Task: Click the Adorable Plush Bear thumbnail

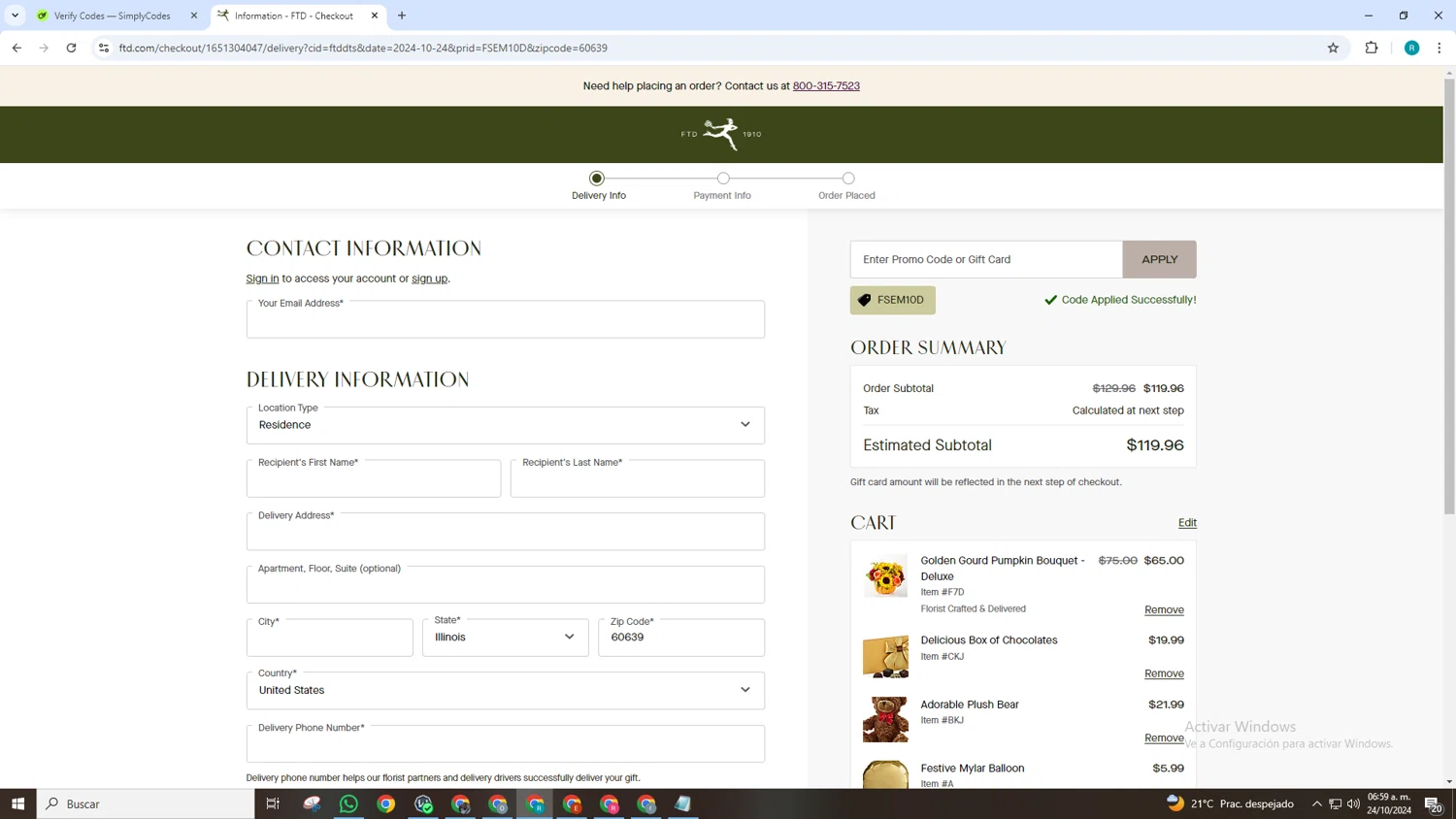Action: tap(885, 719)
